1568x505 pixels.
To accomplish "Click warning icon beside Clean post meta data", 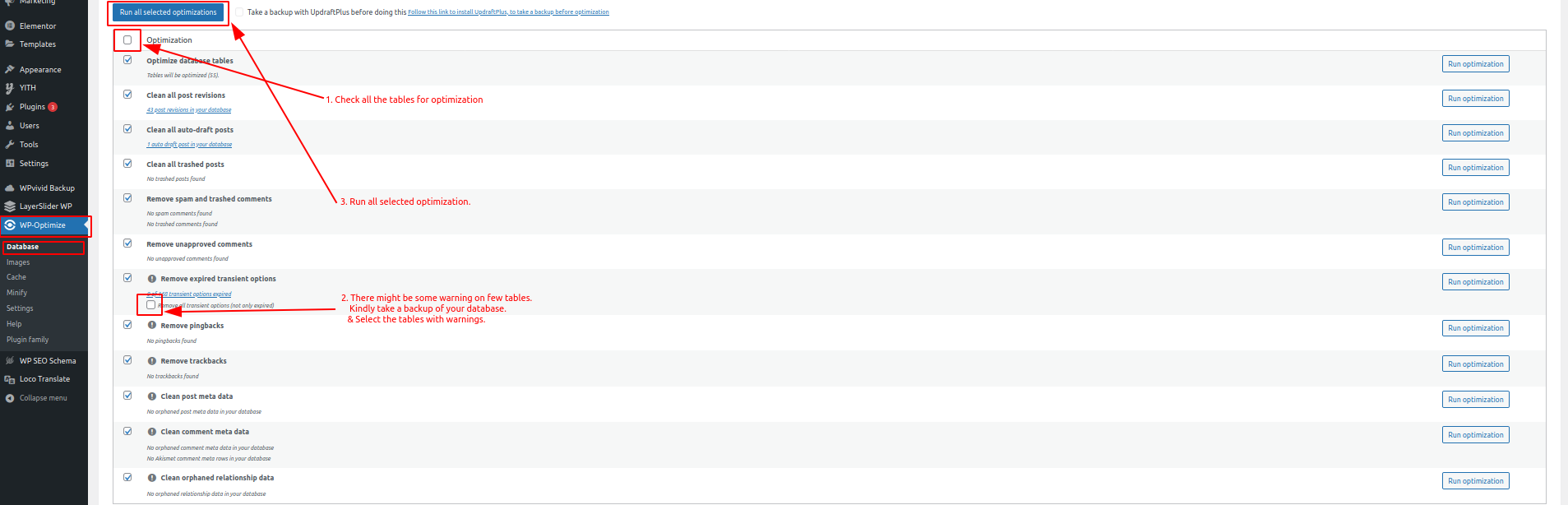I will pos(152,396).
